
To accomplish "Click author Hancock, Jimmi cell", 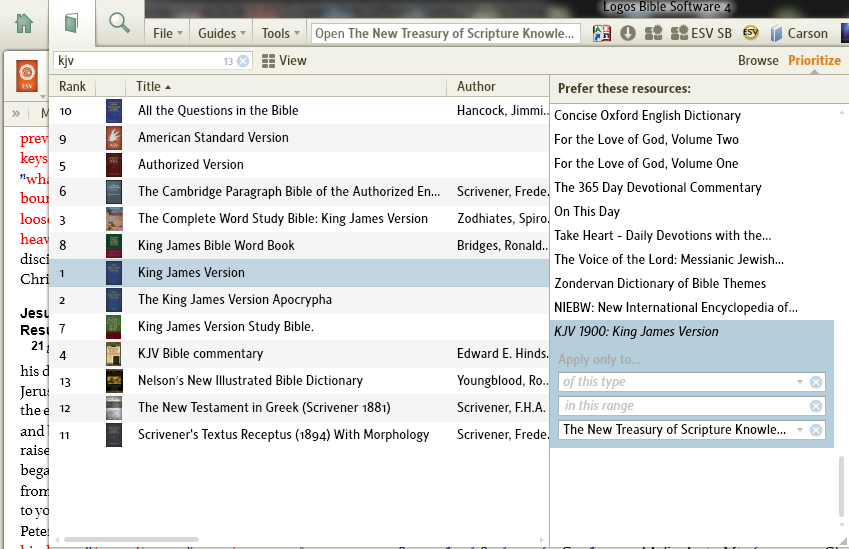I will [502, 110].
